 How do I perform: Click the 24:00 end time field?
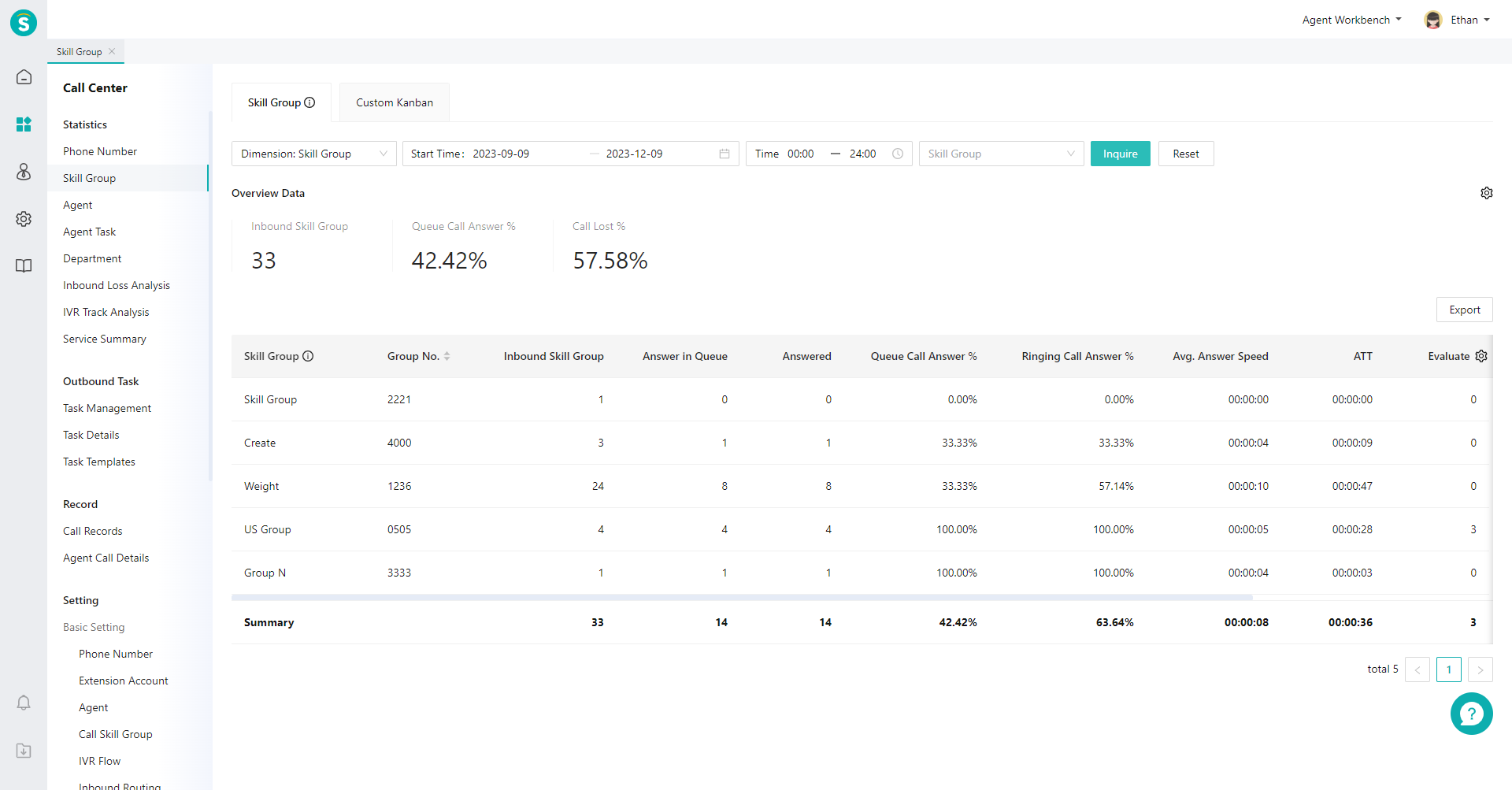[863, 154]
